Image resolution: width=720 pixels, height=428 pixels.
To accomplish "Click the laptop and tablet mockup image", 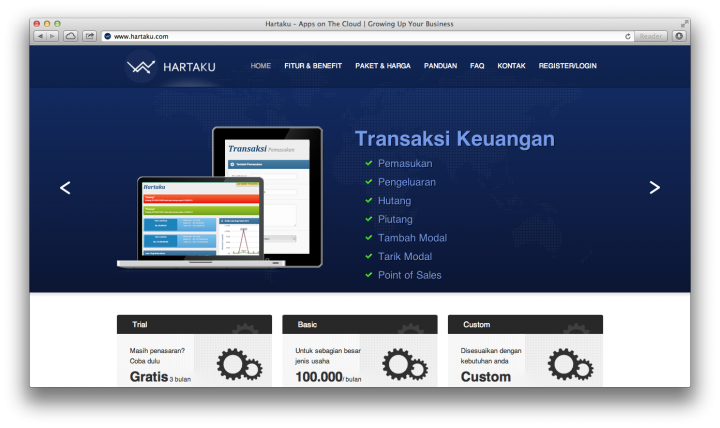I will [220, 197].
